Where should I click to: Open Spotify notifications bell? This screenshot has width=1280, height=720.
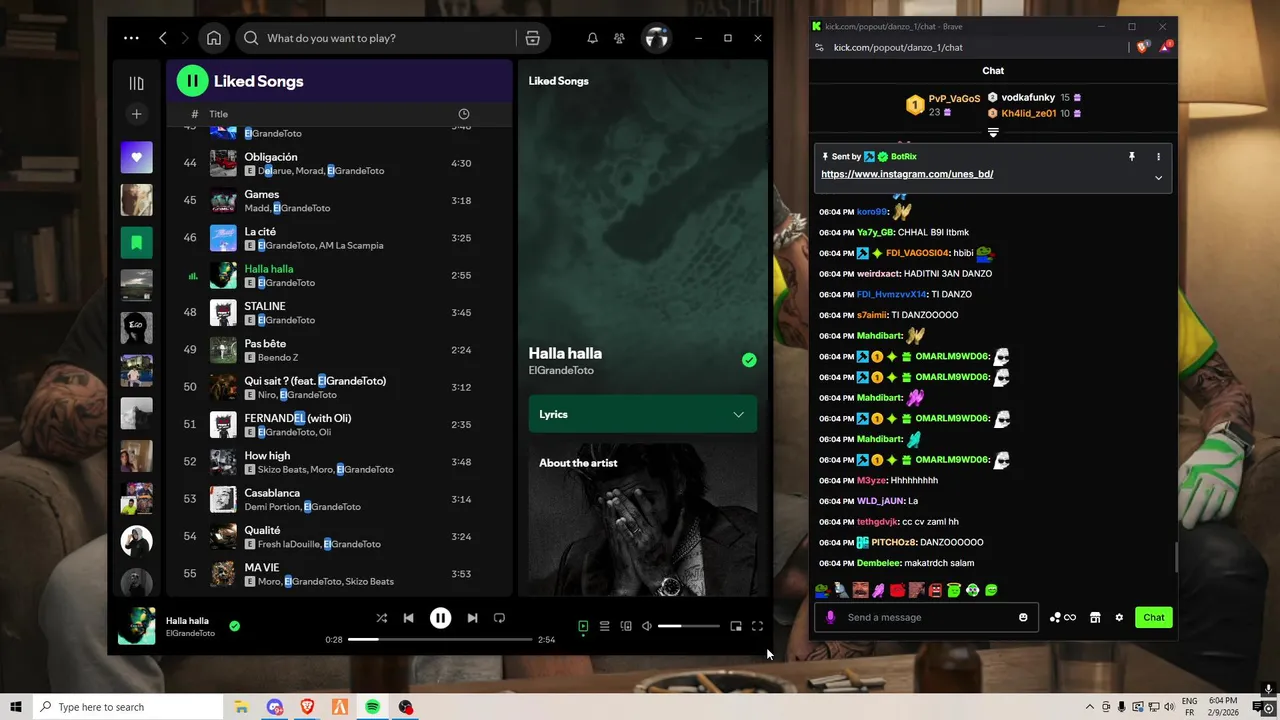[592, 38]
